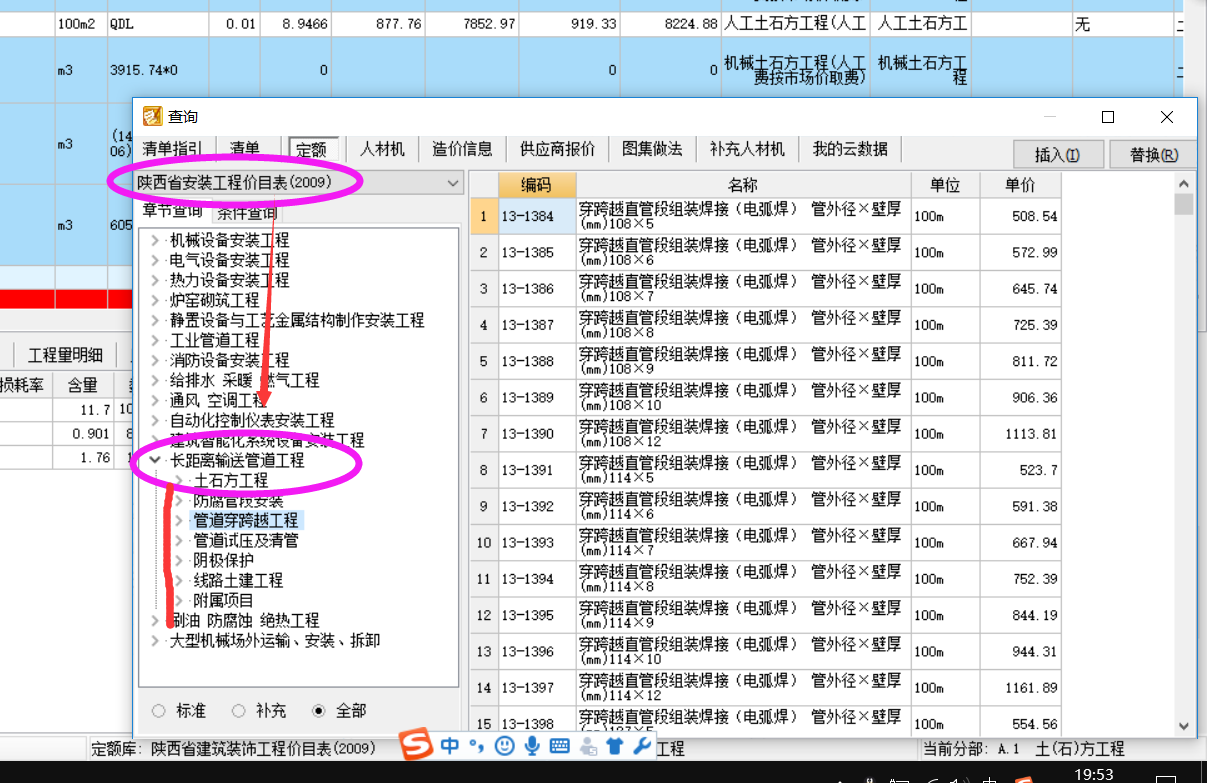Select the 防腐管段安装 tree item
The height and width of the screenshot is (783, 1207).
[238, 500]
